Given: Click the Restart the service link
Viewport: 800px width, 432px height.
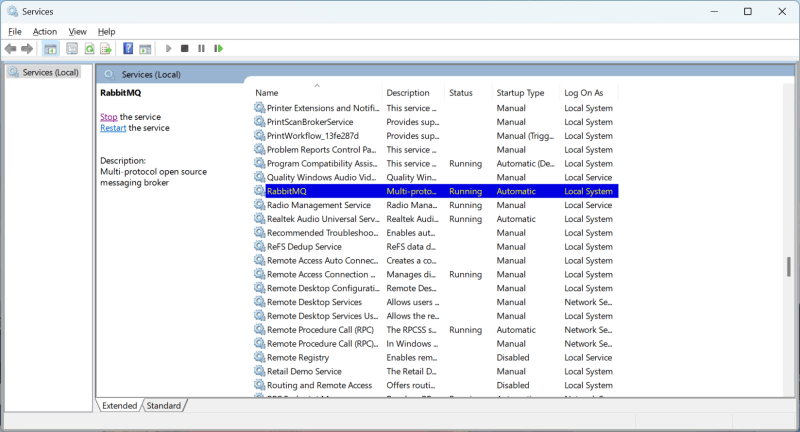Looking at the screenshot, I should 113,128.
